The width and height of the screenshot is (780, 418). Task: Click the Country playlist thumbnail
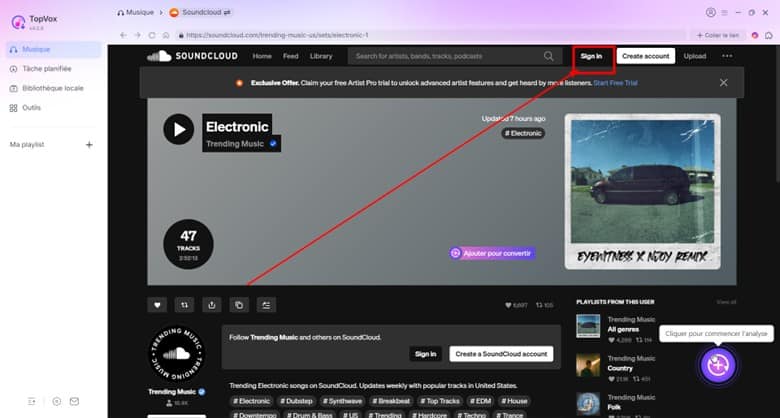pos(588,365)
